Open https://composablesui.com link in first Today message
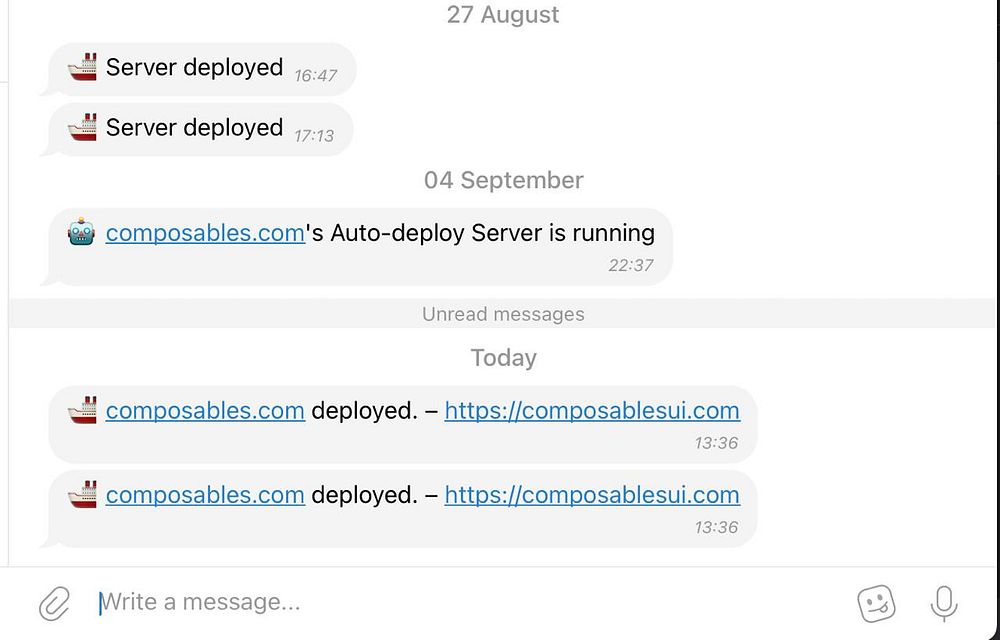The image size is (1000, 640). pos(592,410)
